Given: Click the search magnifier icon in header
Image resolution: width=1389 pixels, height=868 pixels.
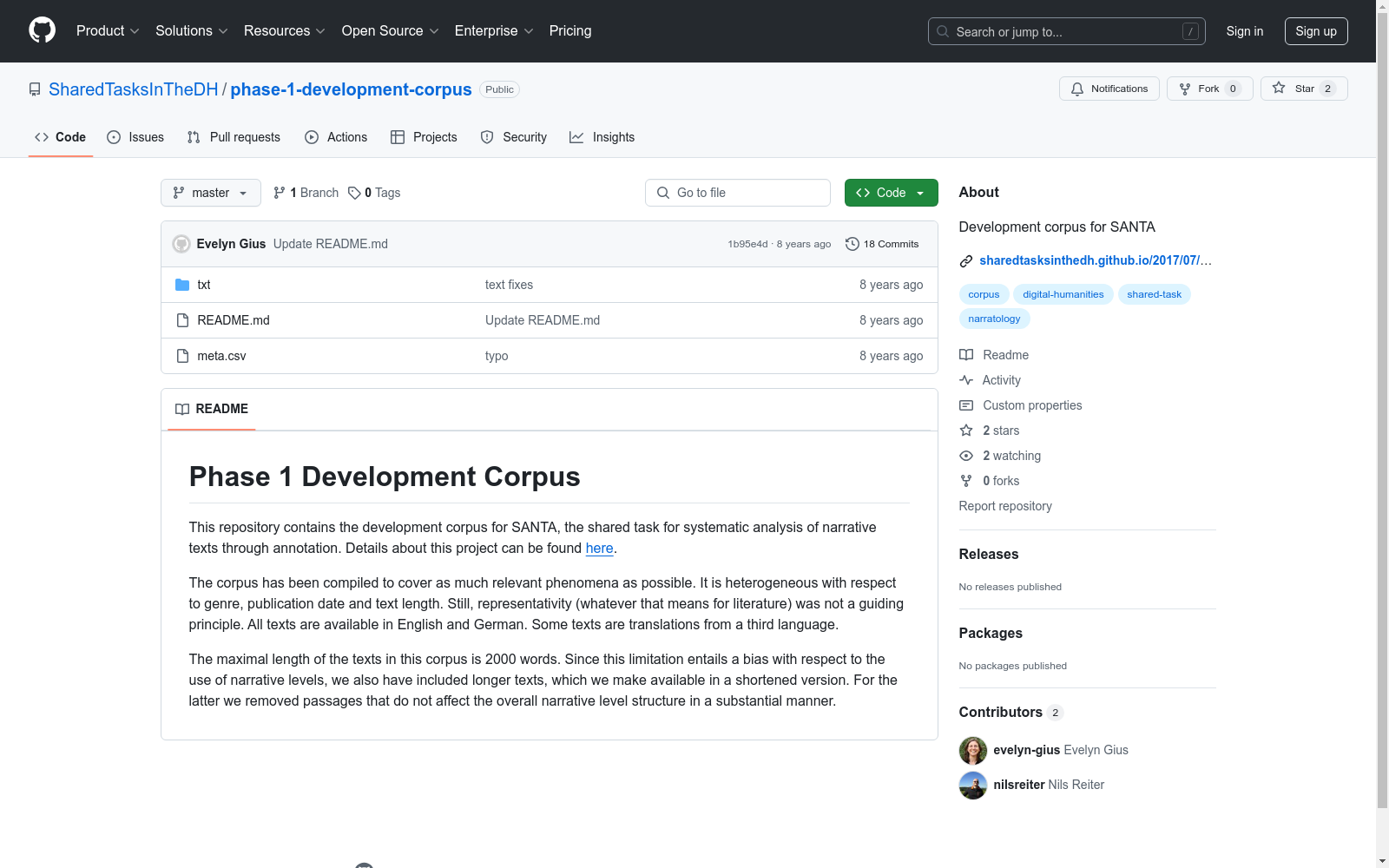Looking at the screenshot, I should 943,31.
